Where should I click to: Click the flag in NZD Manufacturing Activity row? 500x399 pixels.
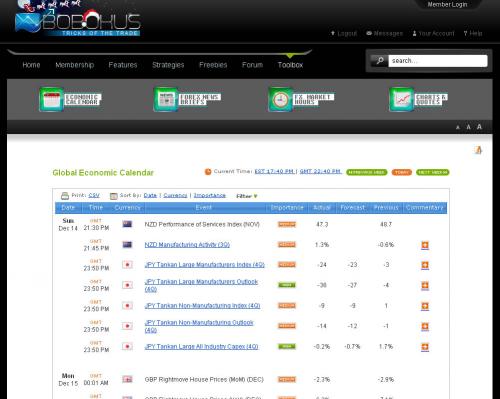pyautogui.click(x=127, y=245)
